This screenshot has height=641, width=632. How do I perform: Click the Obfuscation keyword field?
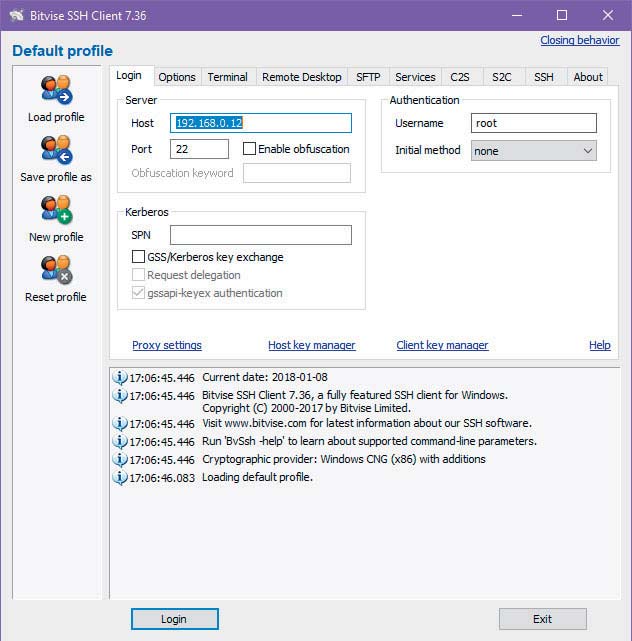coord(297,173)
